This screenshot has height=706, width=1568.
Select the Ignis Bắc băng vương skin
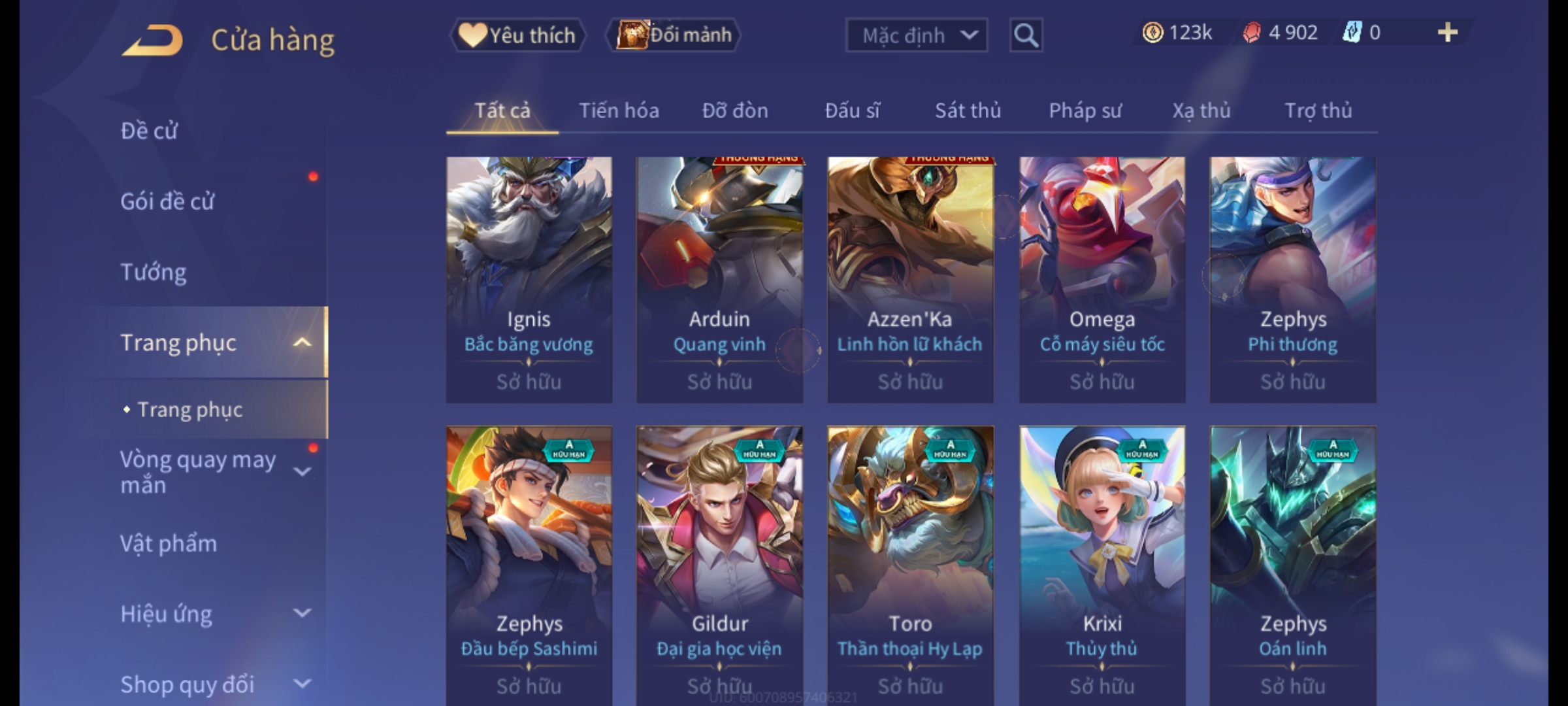pyautogui.click(x=529, y=280)
